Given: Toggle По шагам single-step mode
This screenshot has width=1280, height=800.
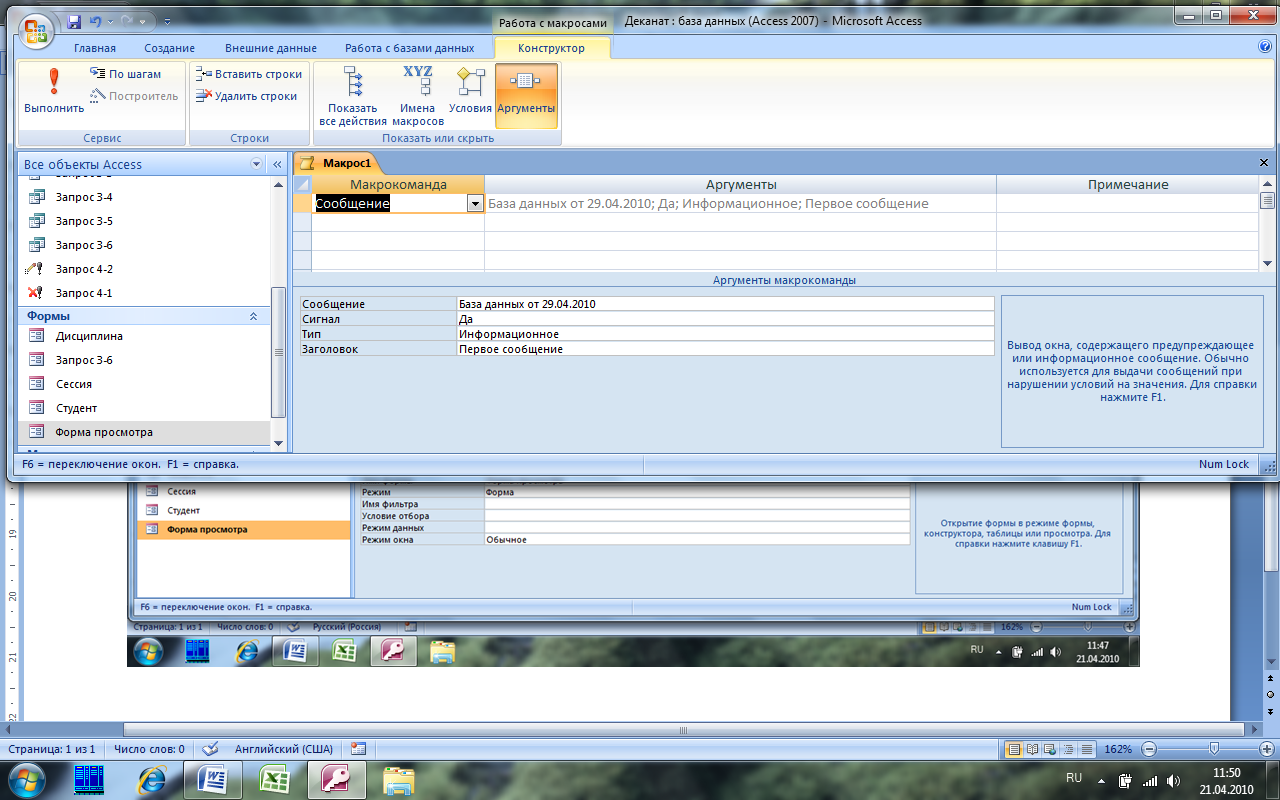Looking at the screenshot, I should 125,74.
